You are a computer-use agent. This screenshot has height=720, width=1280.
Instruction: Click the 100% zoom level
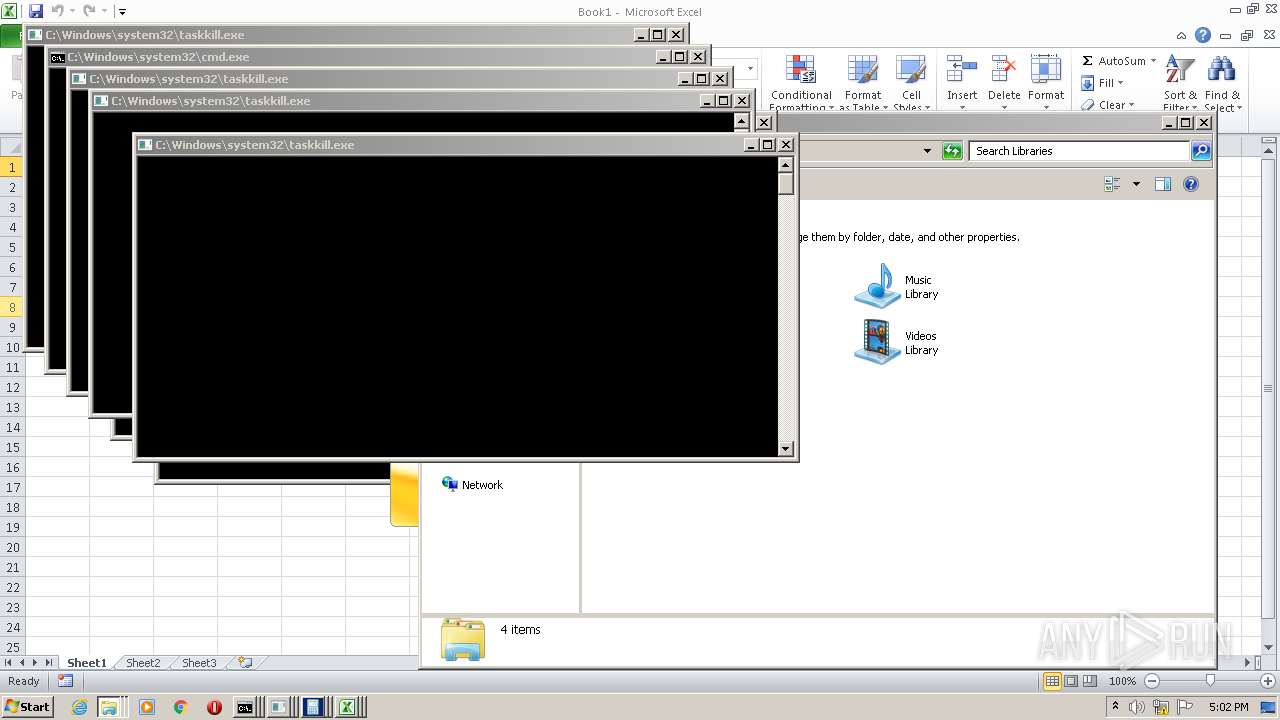click(x=1122, y=681)
